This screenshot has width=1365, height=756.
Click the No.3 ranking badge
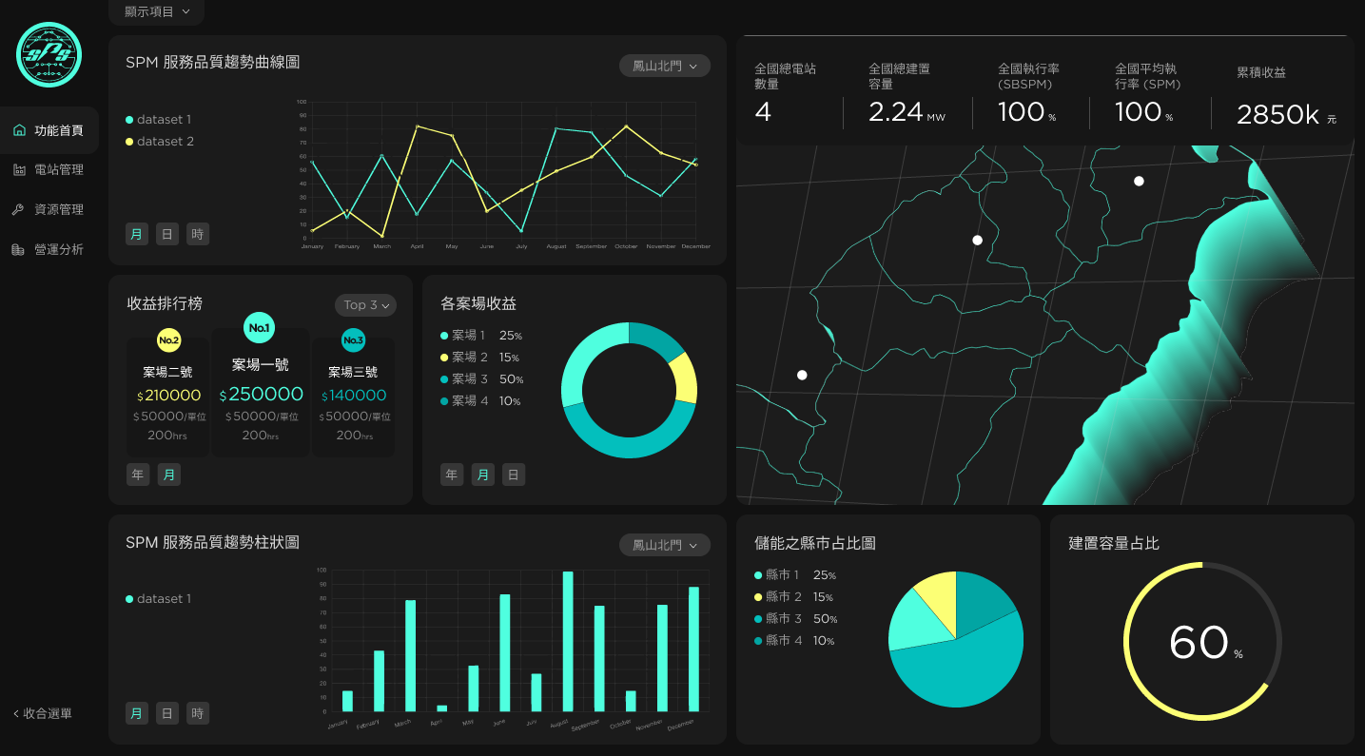353,341
